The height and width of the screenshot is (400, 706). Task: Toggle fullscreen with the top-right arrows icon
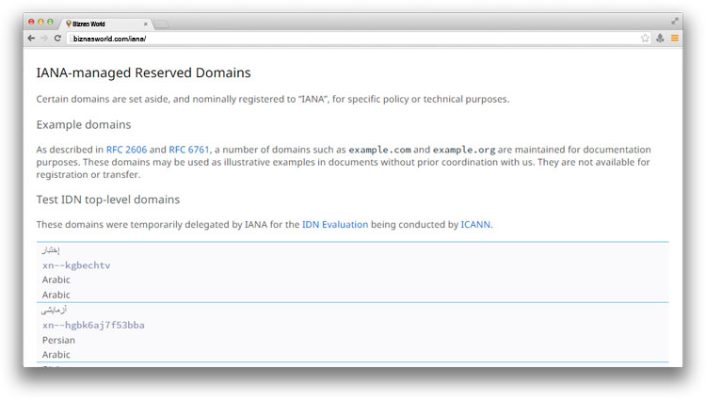point(674,20)
